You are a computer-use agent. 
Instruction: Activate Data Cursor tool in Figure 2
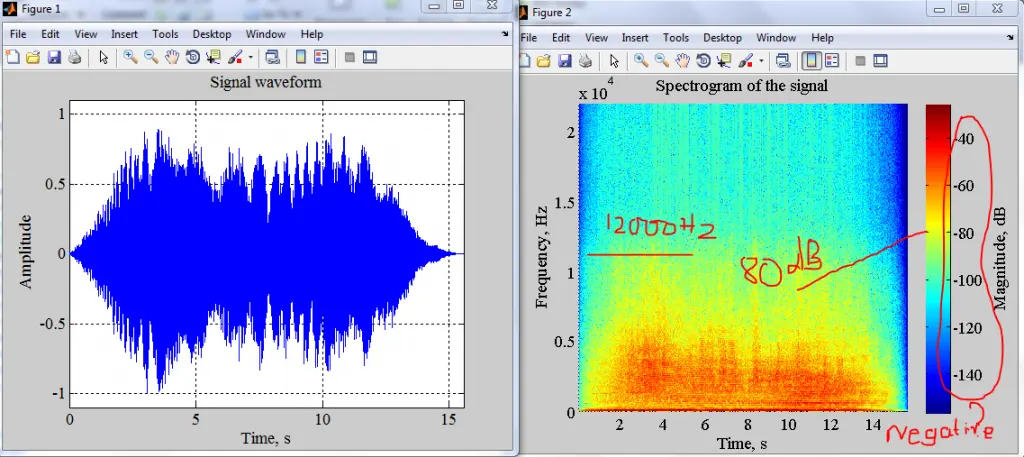(723, 61)
